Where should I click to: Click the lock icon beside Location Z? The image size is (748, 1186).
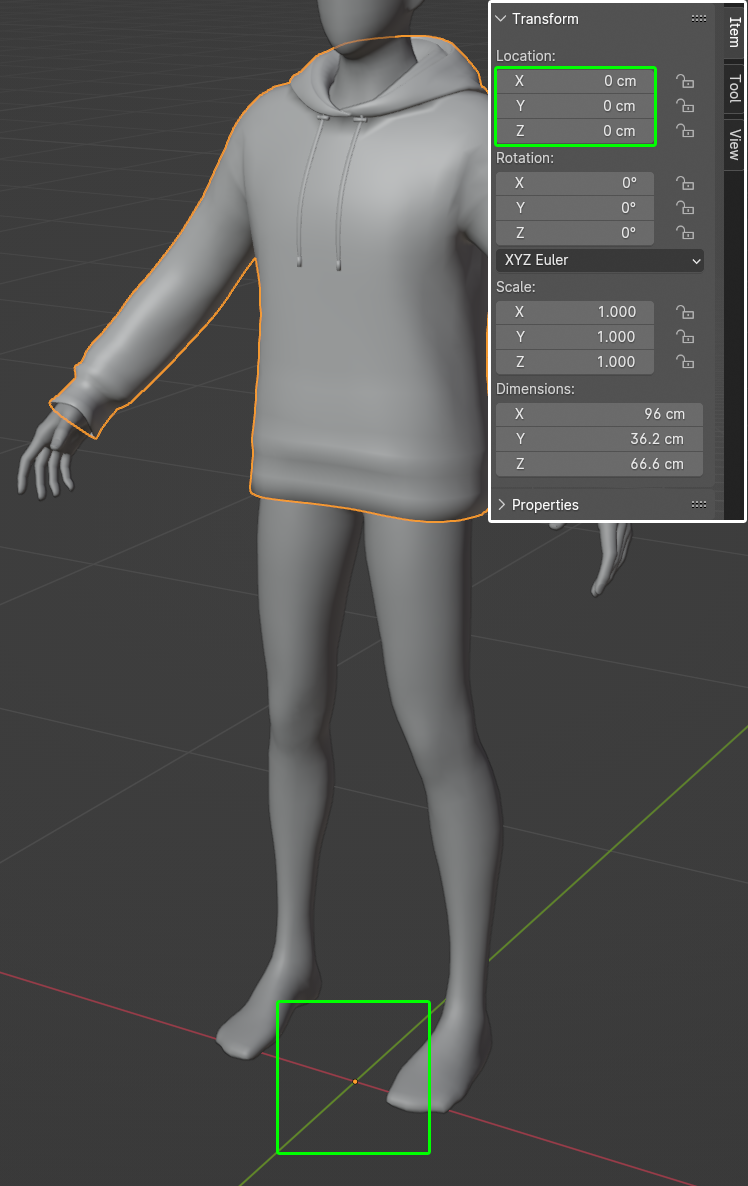(x=685, y=131)
